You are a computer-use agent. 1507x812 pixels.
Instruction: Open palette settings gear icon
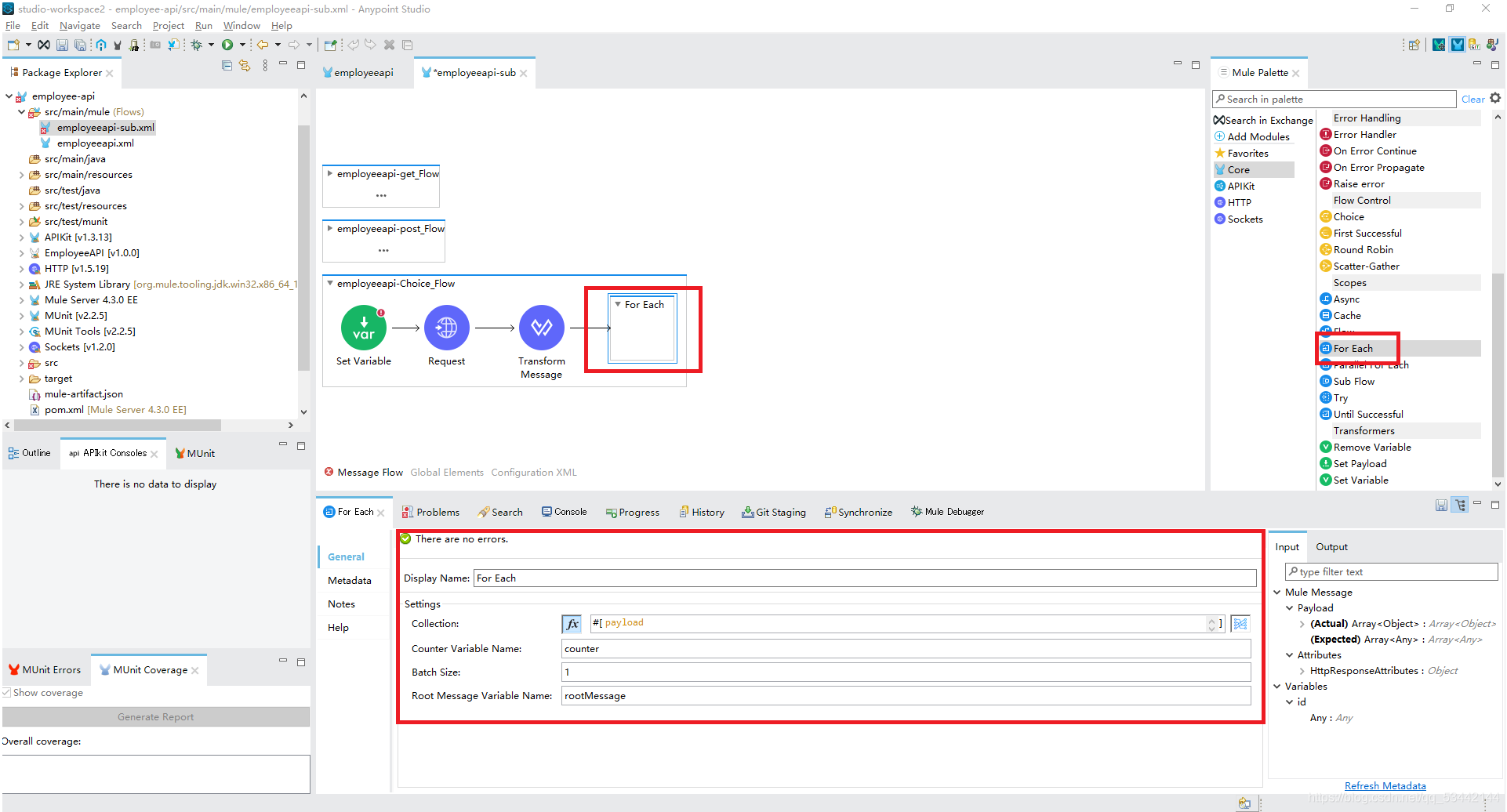click(x=1495, y=99)
